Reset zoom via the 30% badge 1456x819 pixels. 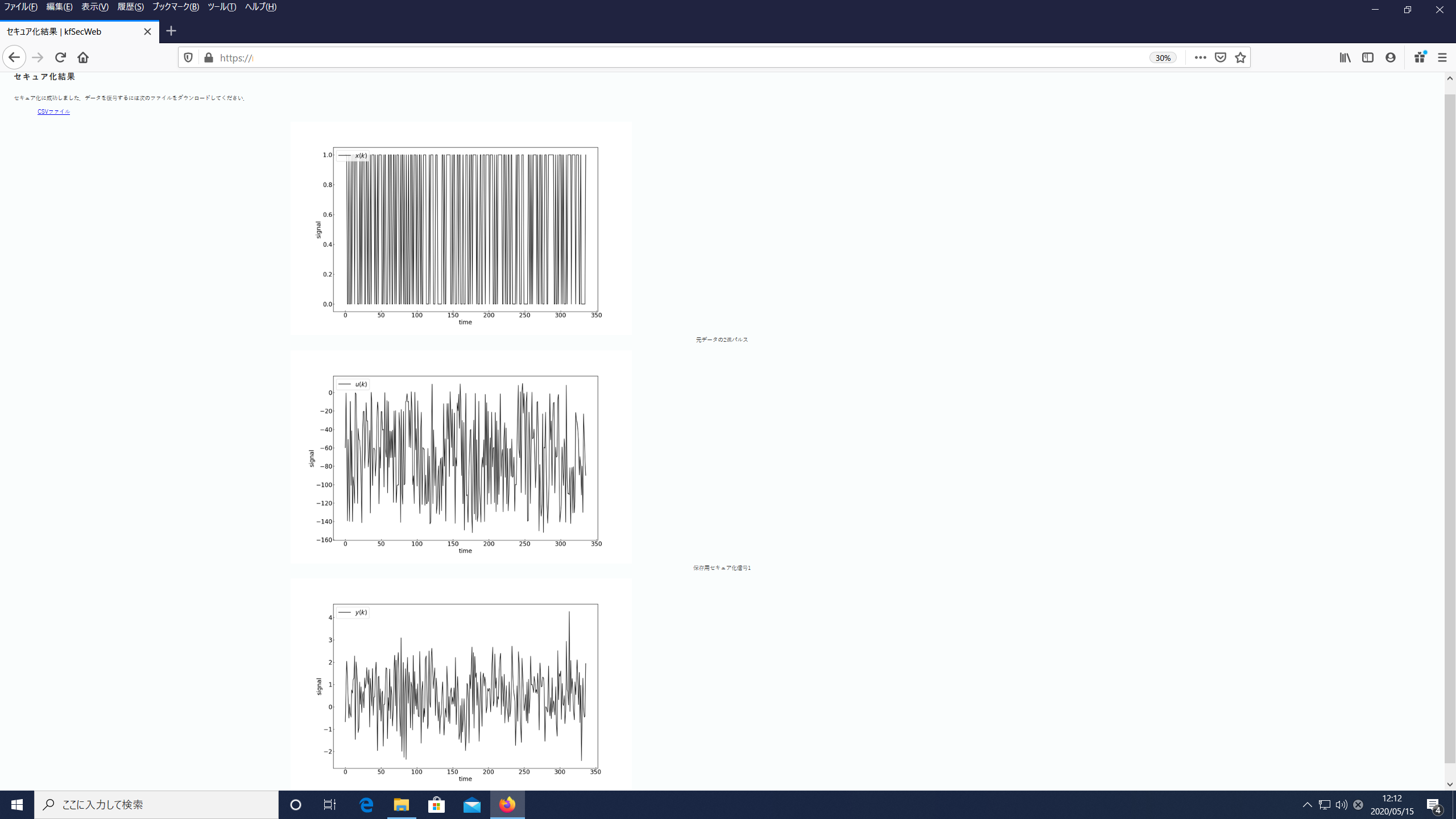1163,57
